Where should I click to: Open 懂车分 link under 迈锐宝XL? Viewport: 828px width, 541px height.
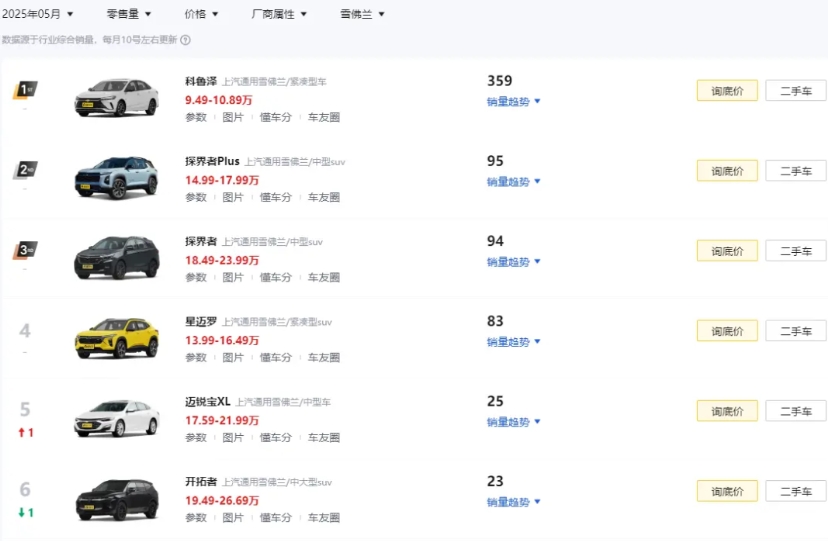coord(276,438)
